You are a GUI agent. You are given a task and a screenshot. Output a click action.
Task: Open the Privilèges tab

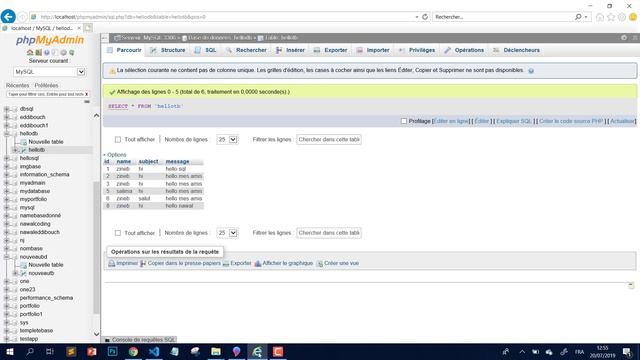pos(417,50)
